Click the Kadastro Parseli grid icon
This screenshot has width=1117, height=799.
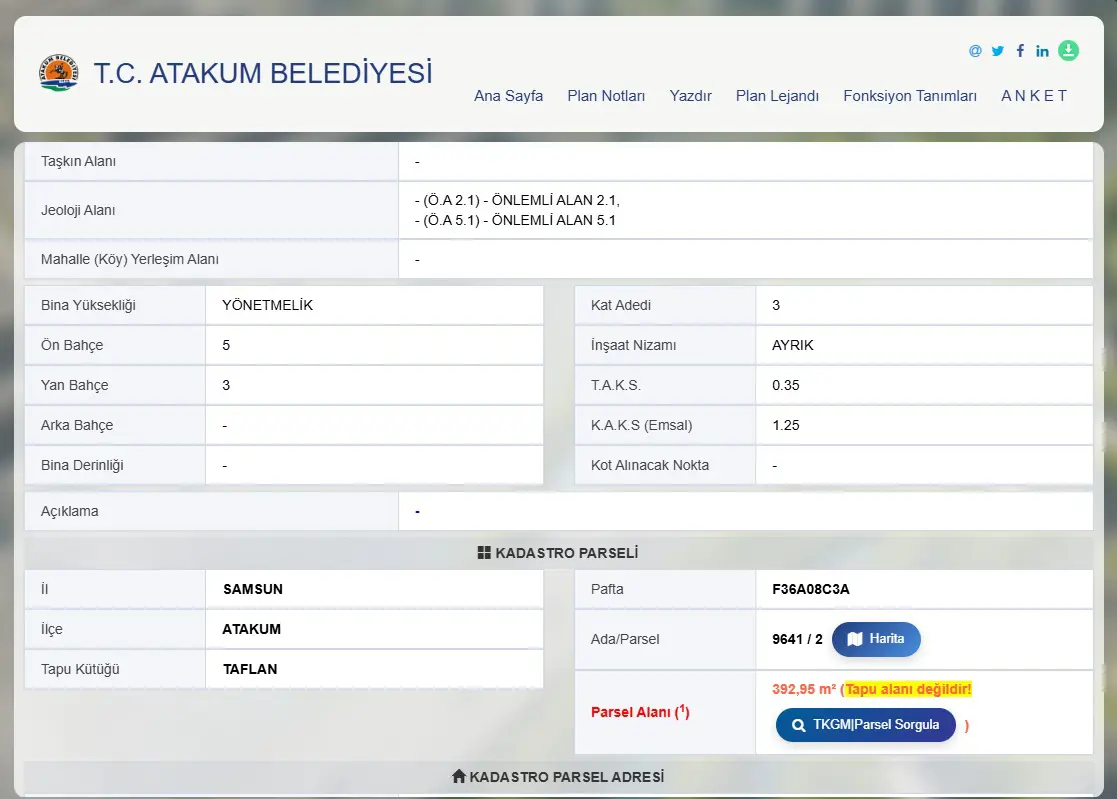tap(484, 553)
